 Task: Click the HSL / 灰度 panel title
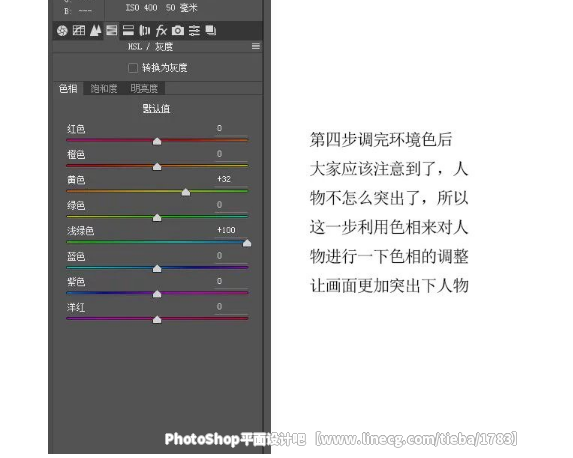tap(151, 46)
